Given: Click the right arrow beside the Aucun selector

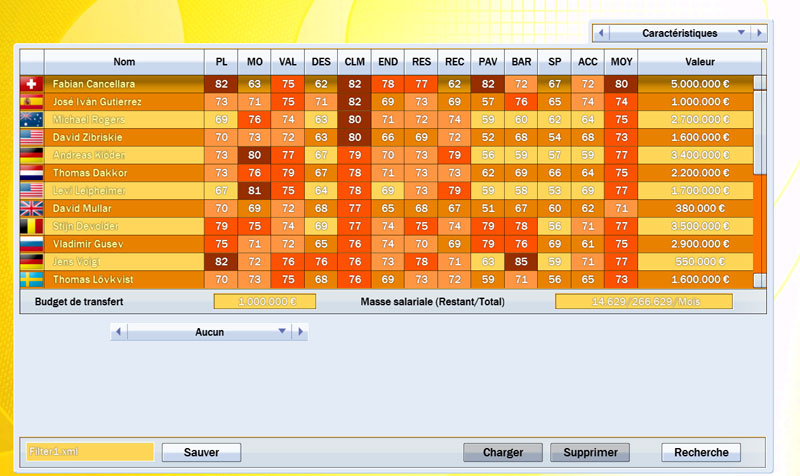Looking at the screenshot, I should tap(300, 332).
